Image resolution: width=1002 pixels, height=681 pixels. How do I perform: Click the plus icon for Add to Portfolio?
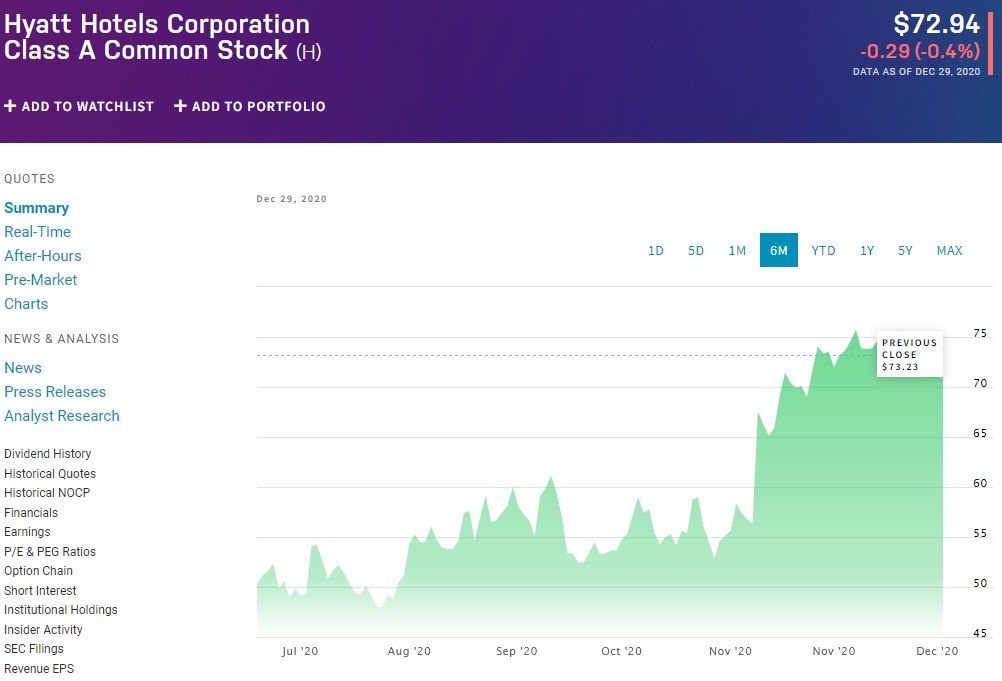[180, 106]
